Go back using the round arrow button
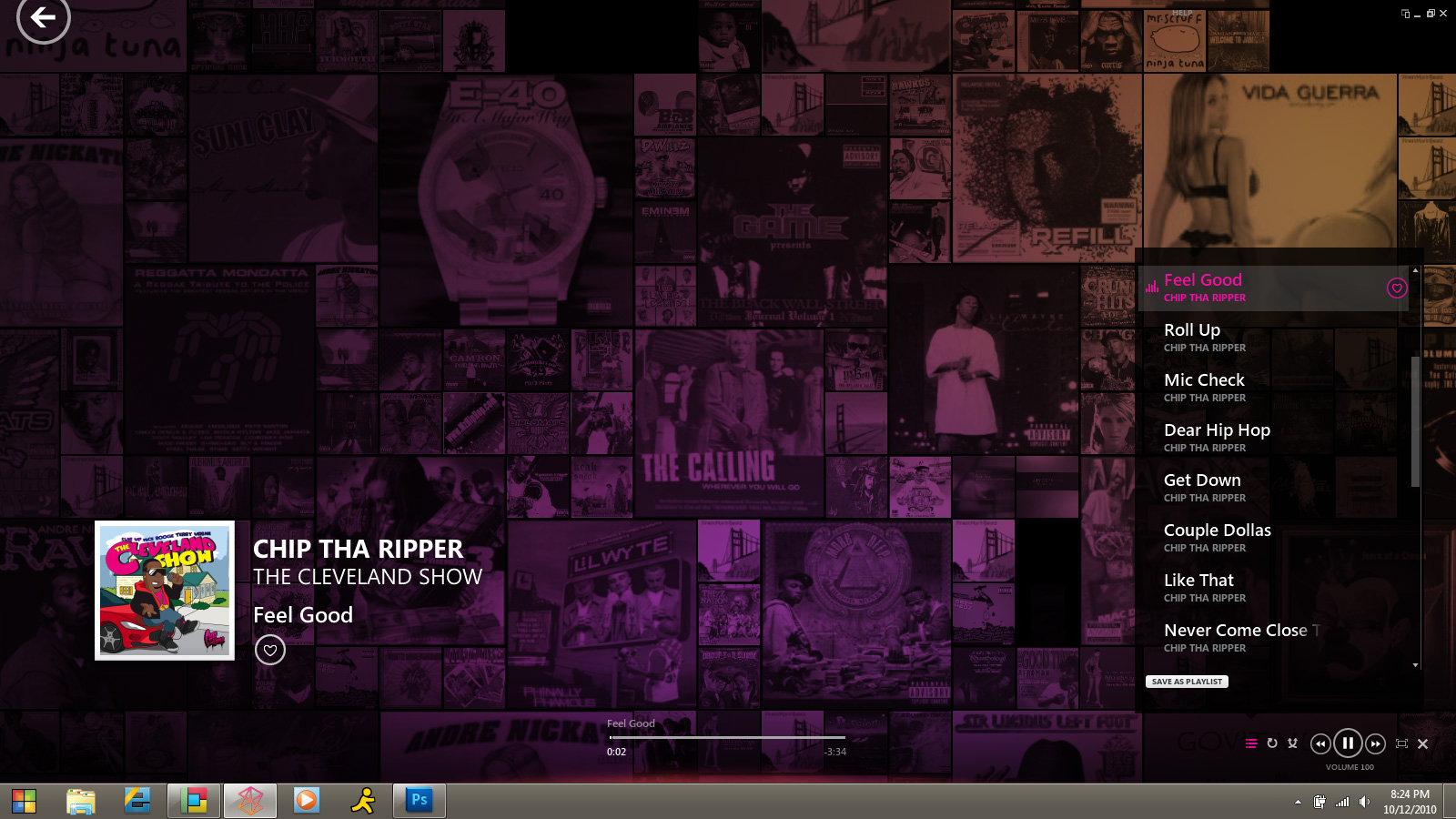 coord(43,16)
